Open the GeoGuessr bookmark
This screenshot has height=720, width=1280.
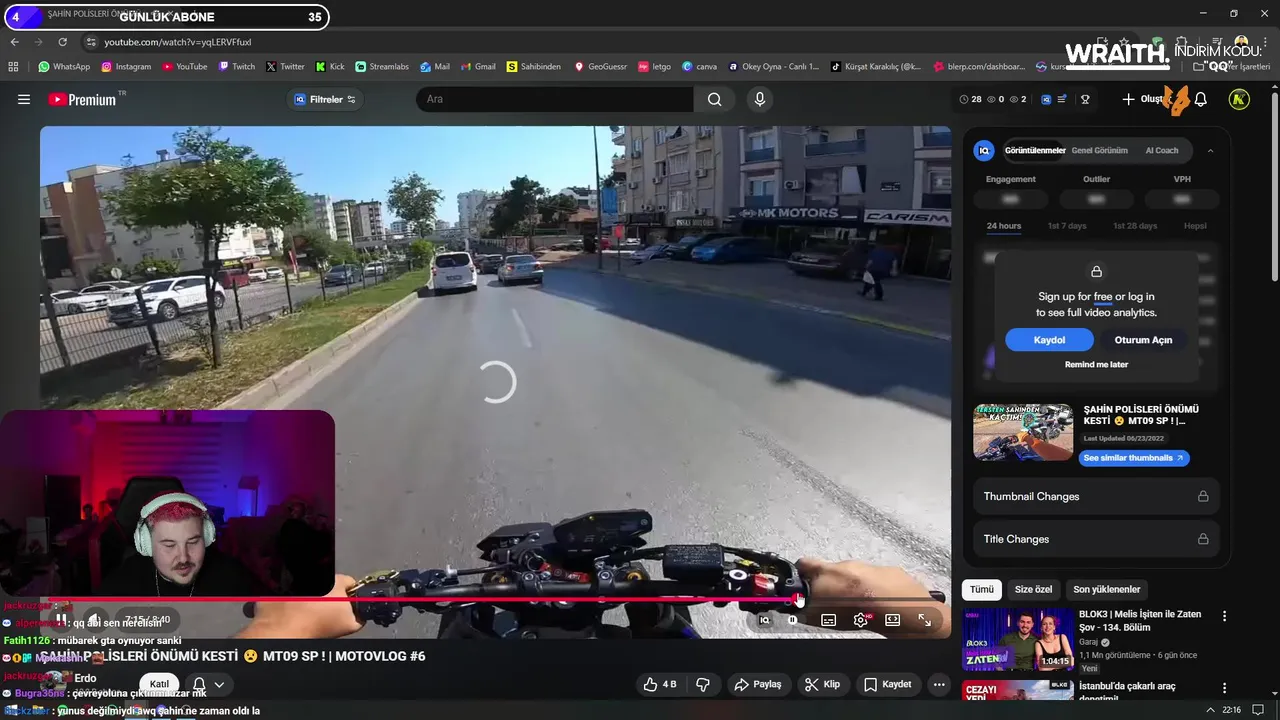click(600, 67)
